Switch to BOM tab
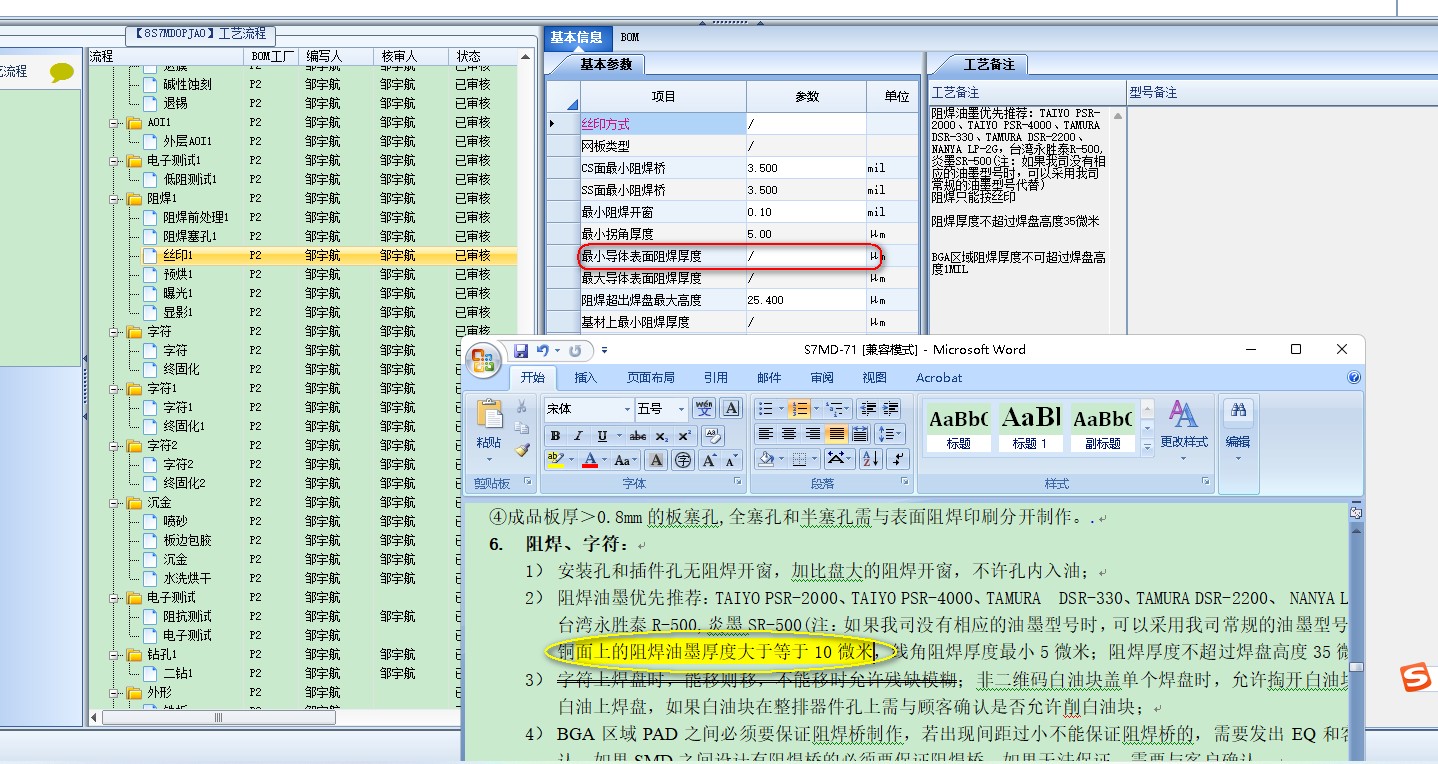 (x=630, y=37)
